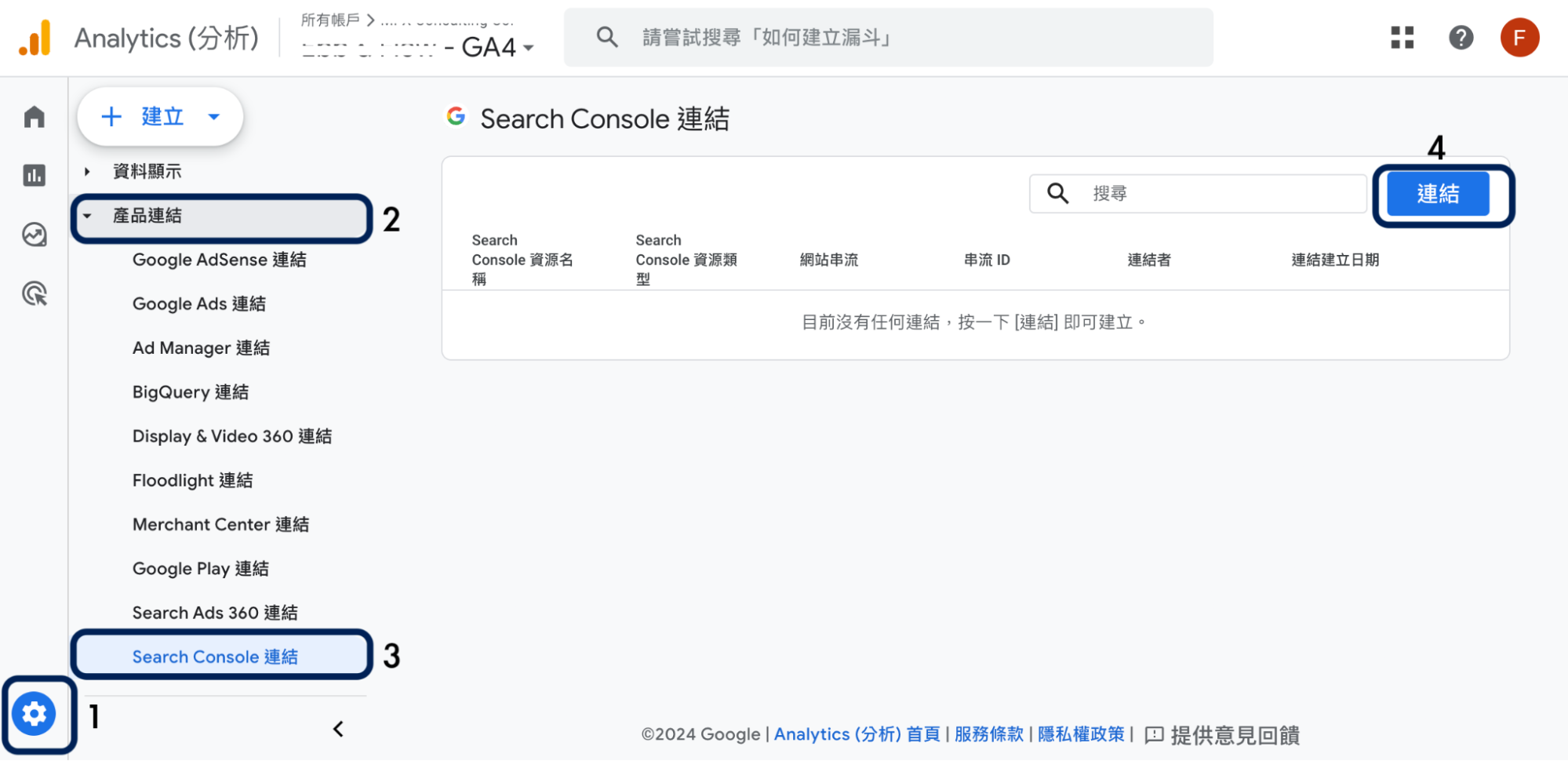Open Floodlight 連結
Viewport: 1568px width, 761px height.
coord(193,480)
